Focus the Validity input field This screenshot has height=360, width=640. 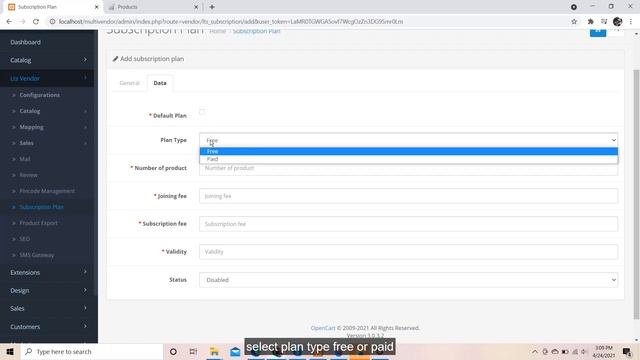click(409, 251)
